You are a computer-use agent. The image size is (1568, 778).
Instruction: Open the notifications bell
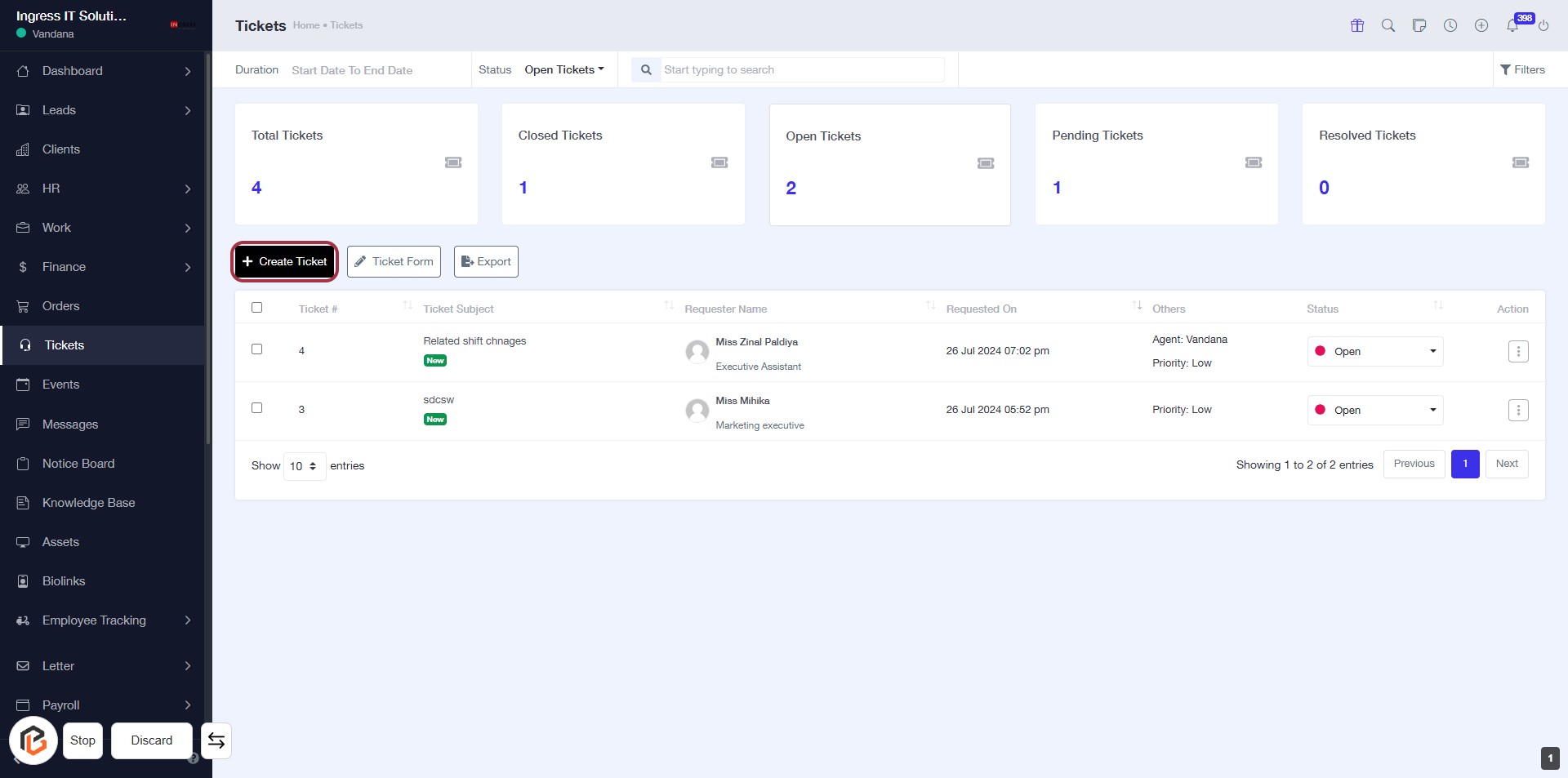1512,25
